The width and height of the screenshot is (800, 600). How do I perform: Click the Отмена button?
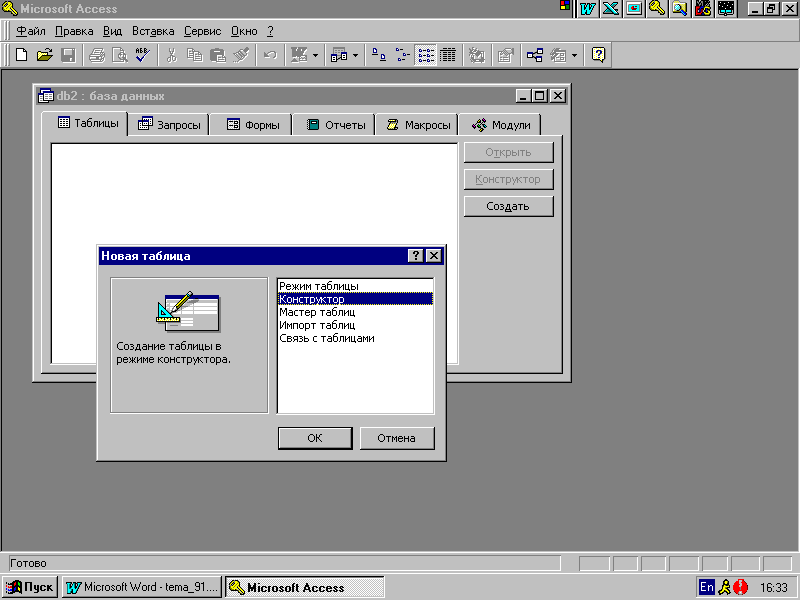[397, 438]
